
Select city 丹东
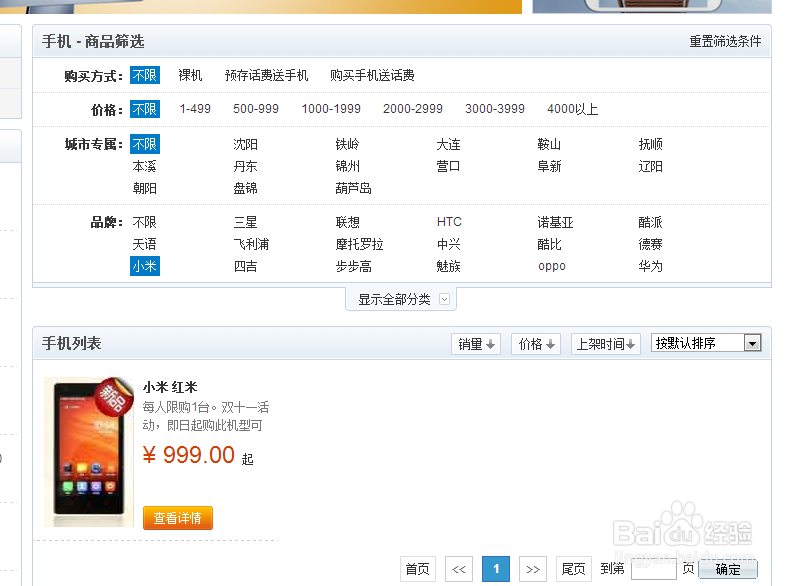pyautogui.click(x=246, y=166)
